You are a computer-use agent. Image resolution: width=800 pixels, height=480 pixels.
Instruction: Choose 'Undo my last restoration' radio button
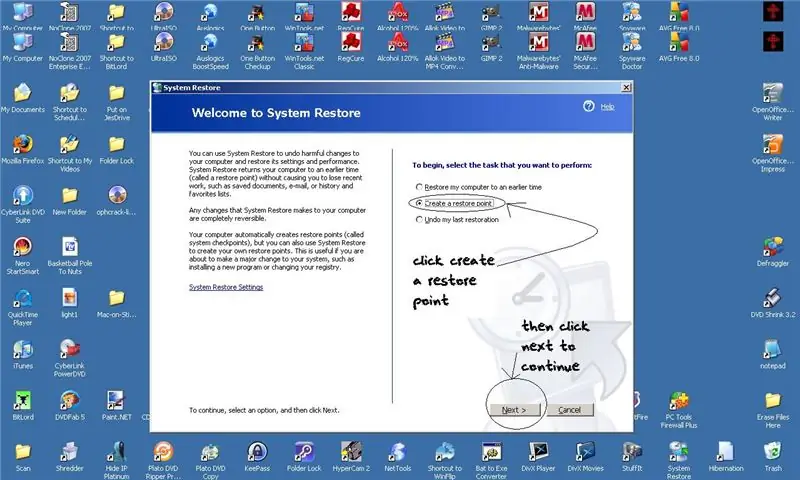419,219
